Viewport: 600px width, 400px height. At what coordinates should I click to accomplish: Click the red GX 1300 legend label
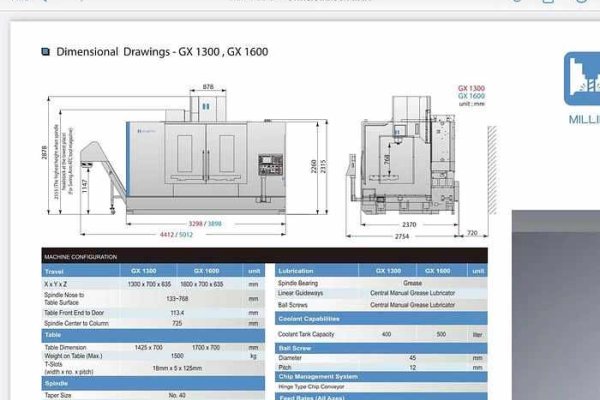point(471,88)
